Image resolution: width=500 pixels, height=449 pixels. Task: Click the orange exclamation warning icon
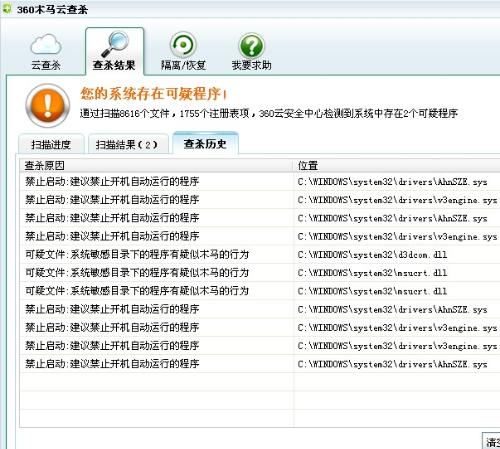48,105
